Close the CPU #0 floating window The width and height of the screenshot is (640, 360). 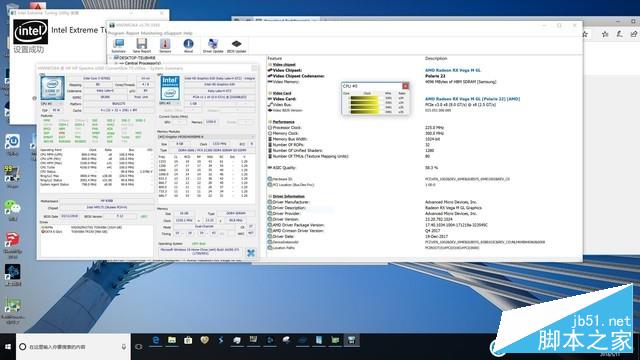(x=405, y=86)
